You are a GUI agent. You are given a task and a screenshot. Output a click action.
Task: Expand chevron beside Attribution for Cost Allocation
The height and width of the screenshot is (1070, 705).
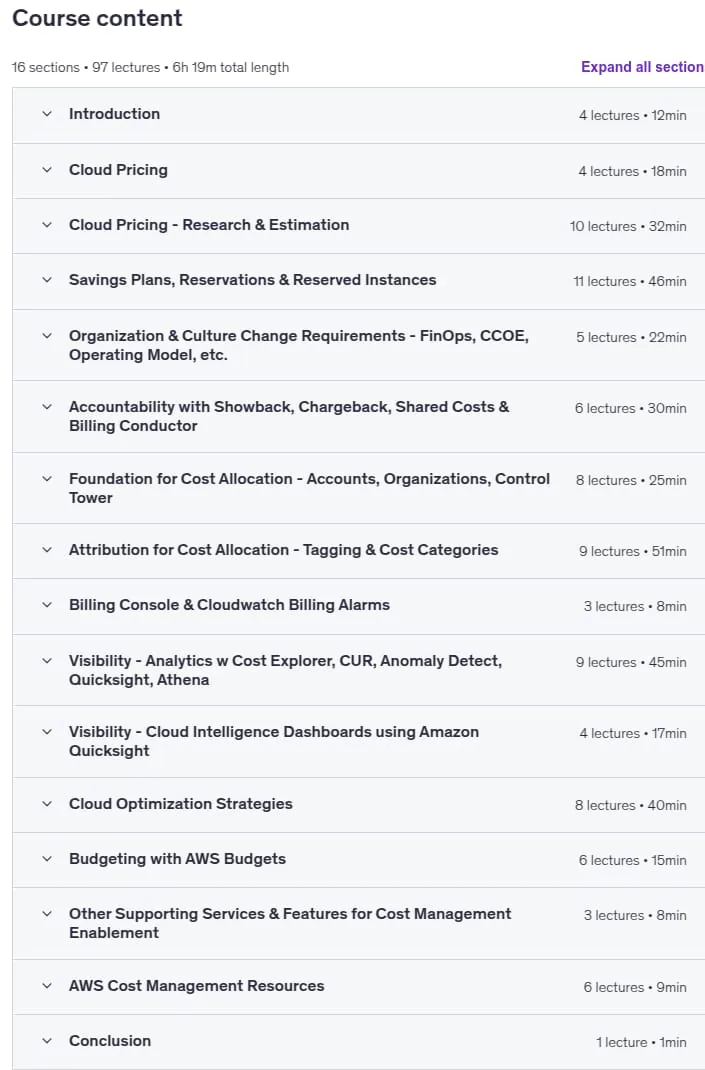click(x=47, y=550)
